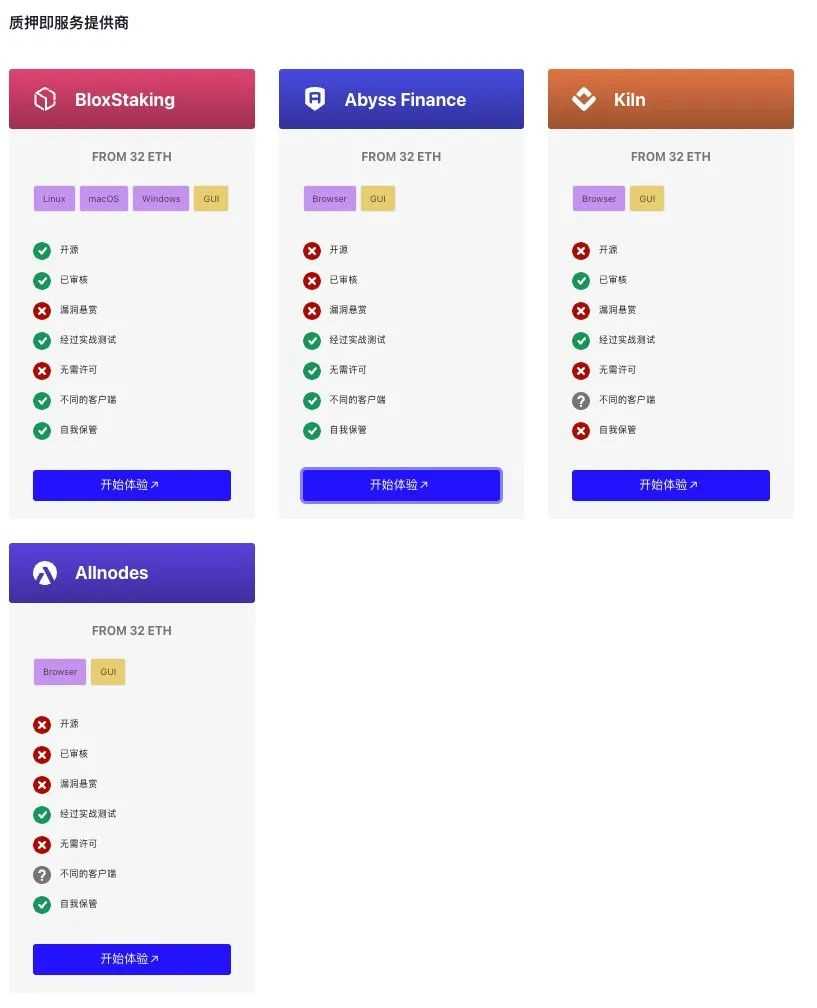Image resolution: width=817 pixels, height=1008 pixels.
Task: Click the green check beside 开源 on BloxStaking
Action: (41, 250)
